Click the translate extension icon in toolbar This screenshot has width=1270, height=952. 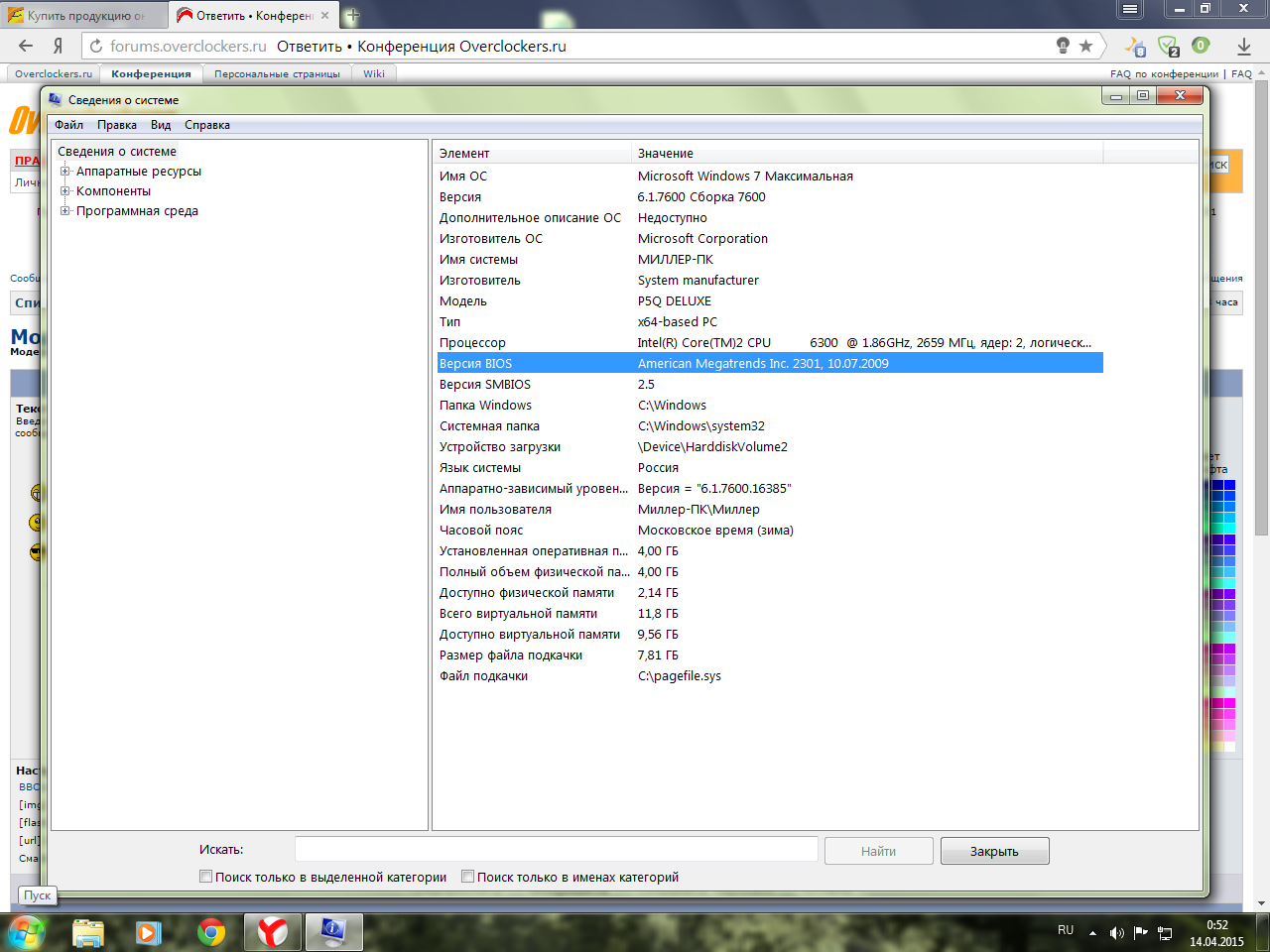click(1135, 46)
